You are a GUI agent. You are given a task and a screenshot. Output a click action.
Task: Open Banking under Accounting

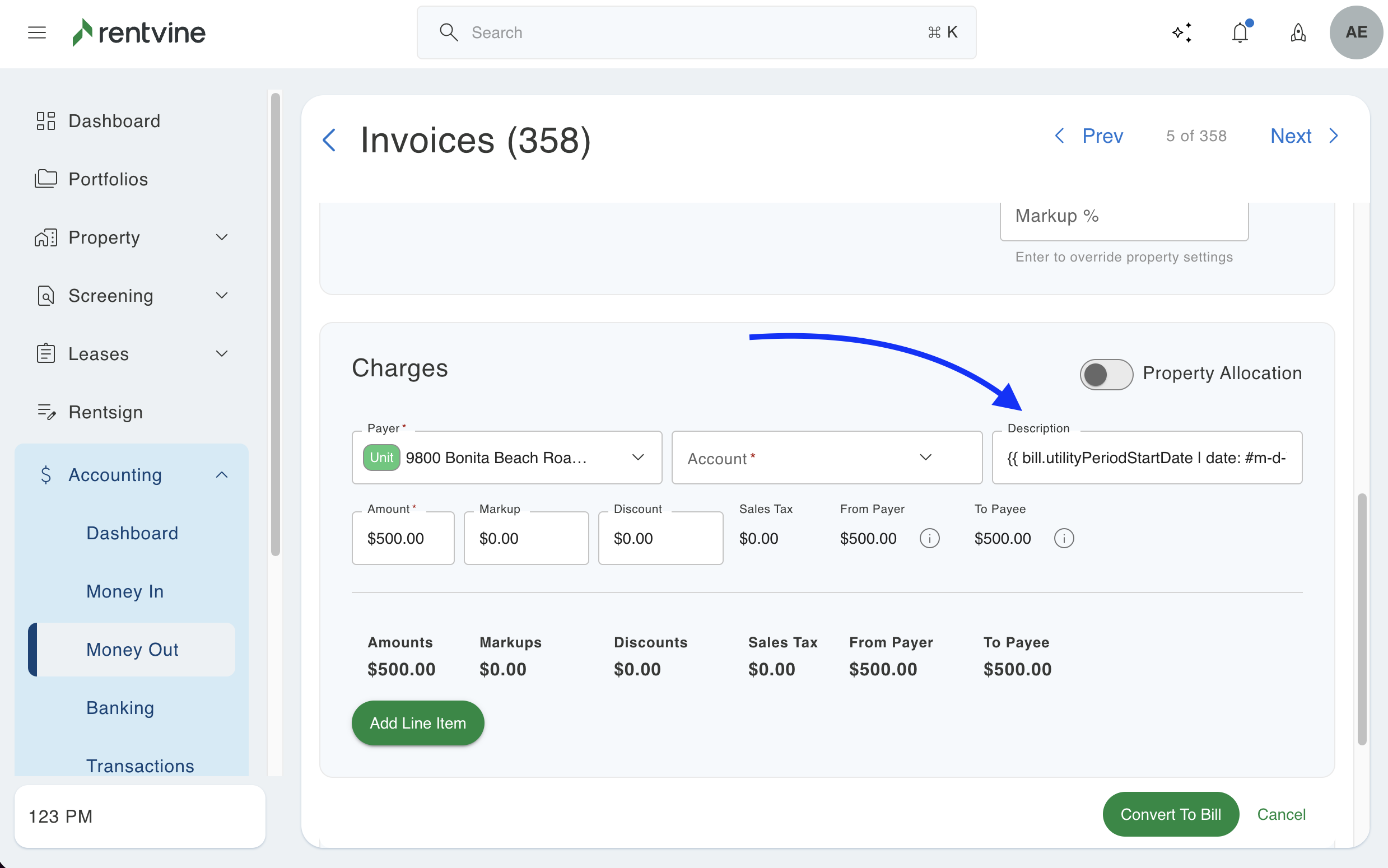[120, 707]
